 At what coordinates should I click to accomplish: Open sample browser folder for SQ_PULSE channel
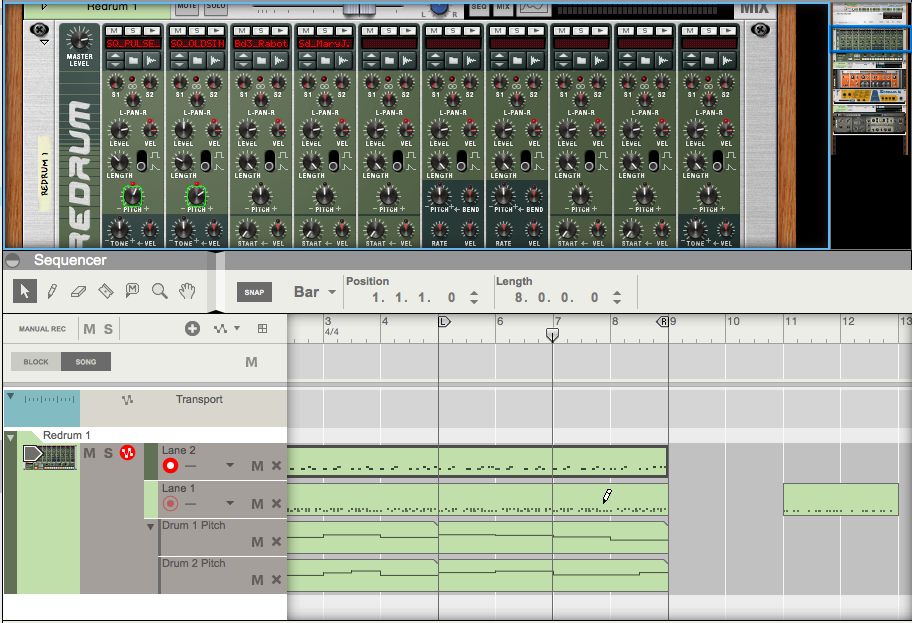[133, 60]
